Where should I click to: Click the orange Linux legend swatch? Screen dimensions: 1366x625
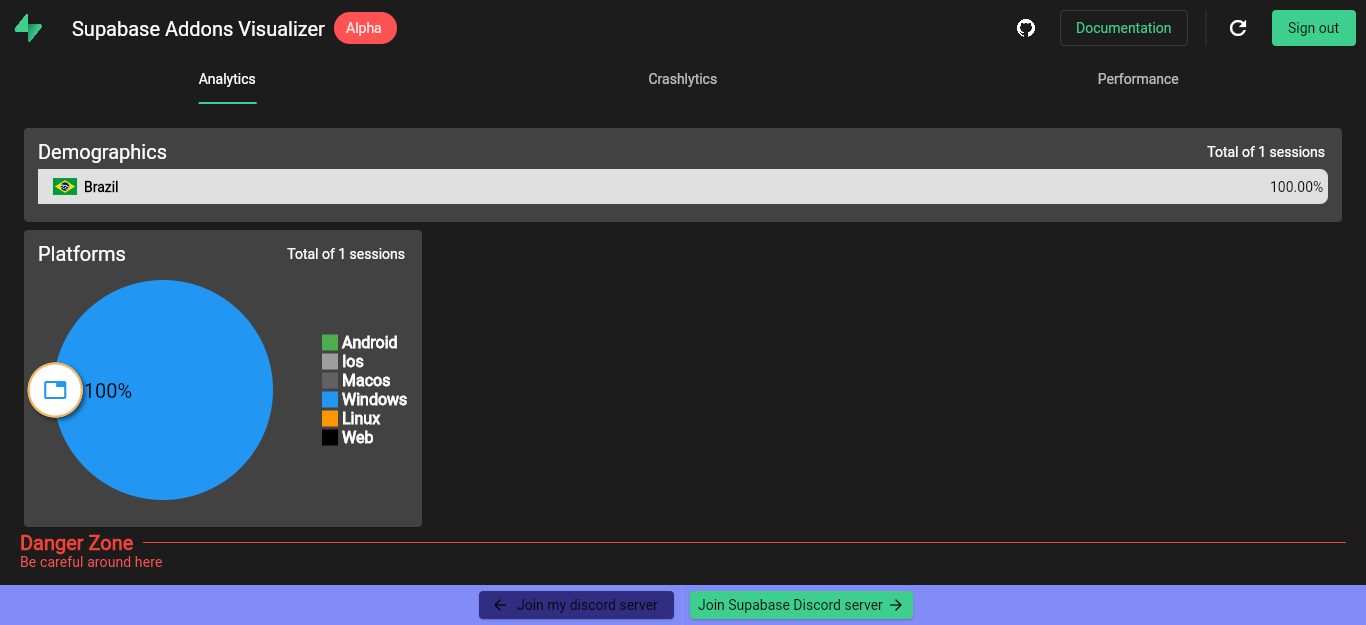click(x=330, y=419)
